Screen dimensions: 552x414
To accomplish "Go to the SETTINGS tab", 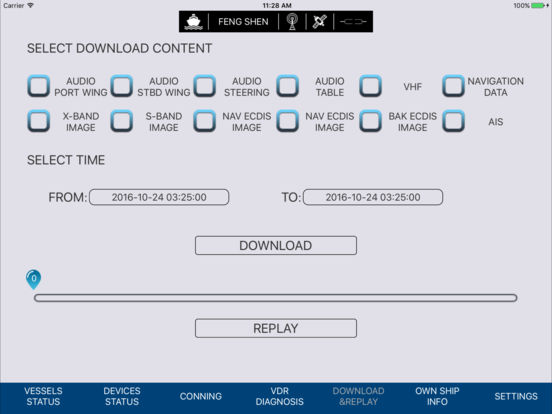I will tap(516, 396).
